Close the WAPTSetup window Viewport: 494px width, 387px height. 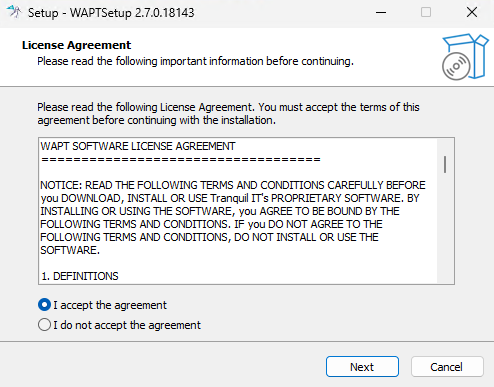pos(472,13)
